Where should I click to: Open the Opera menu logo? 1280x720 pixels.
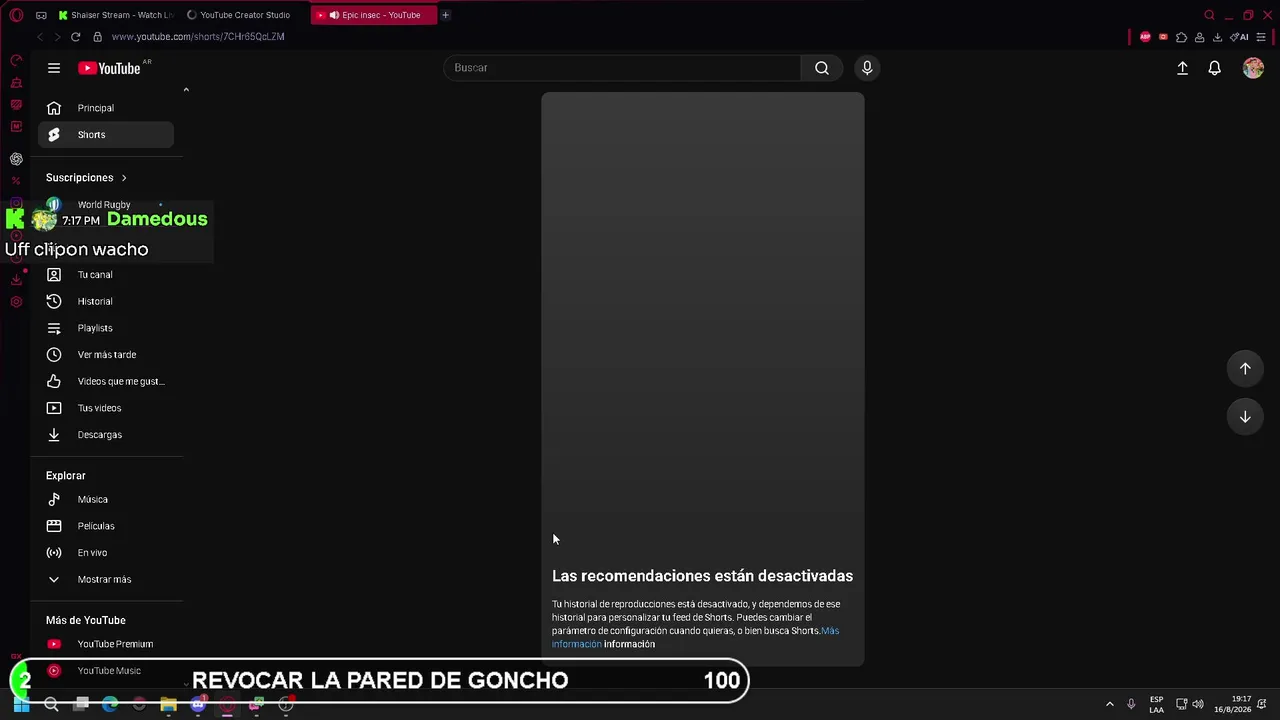click(x=16, y=15)
